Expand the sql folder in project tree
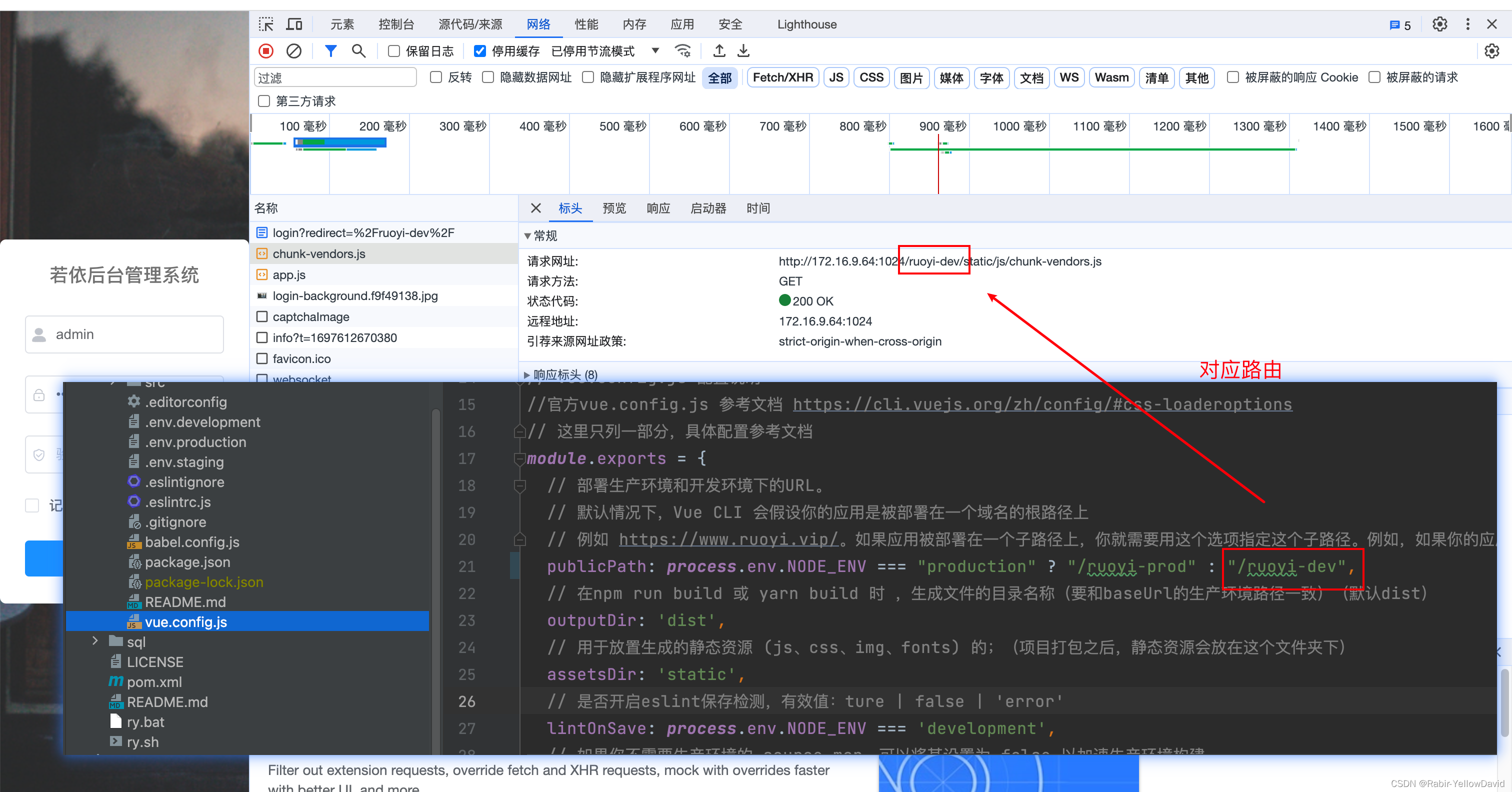This screenshot has height=792, width=1512. coord(95,640)
